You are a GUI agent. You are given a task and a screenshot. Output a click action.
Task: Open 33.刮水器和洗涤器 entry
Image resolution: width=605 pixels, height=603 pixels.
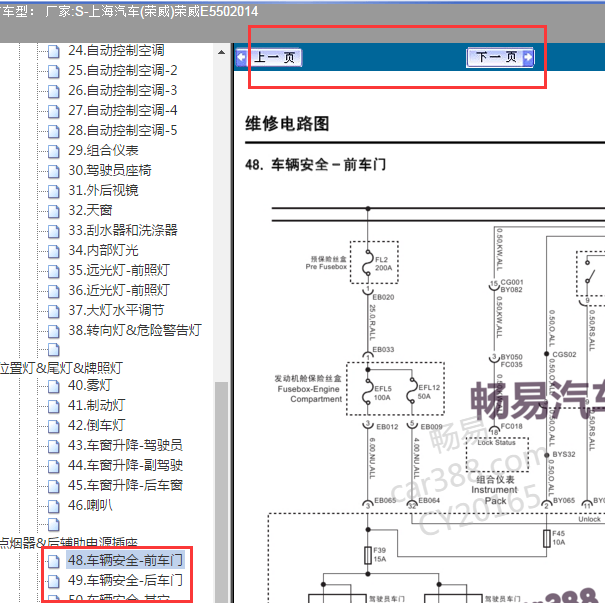point(123,231)
